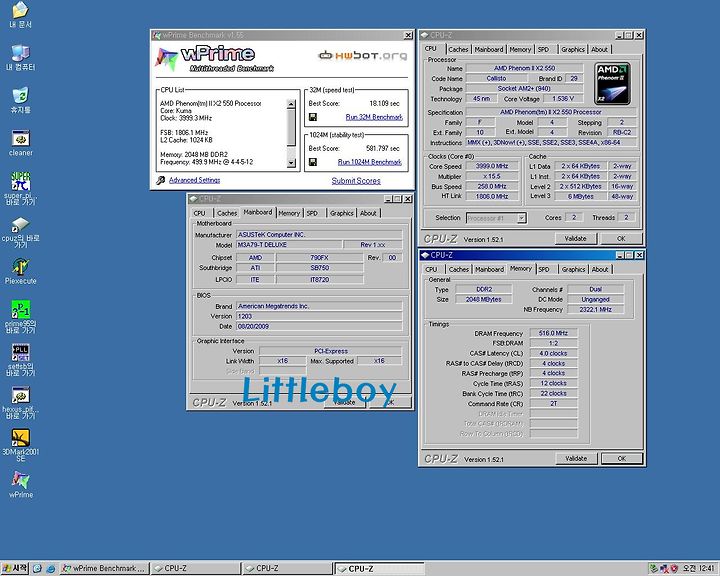Click Validate in the top-right CPU-Z window
This screenshot has width=720, height=576.
click(575, 238)
